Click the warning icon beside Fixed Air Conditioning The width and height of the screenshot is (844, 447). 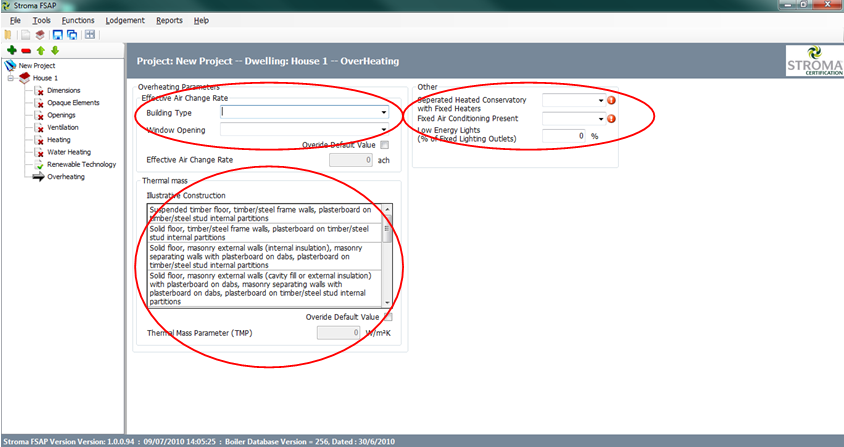click(611, 118)
